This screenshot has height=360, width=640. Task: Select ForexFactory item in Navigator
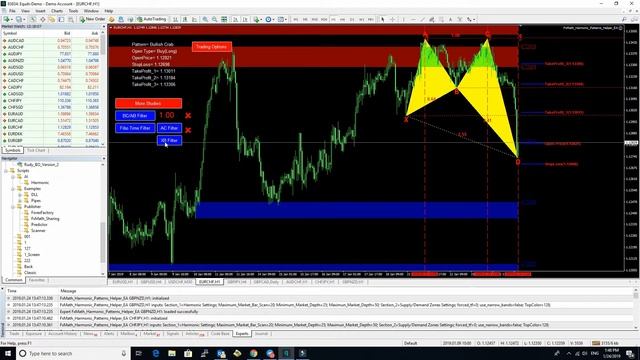tap(42, 213)
